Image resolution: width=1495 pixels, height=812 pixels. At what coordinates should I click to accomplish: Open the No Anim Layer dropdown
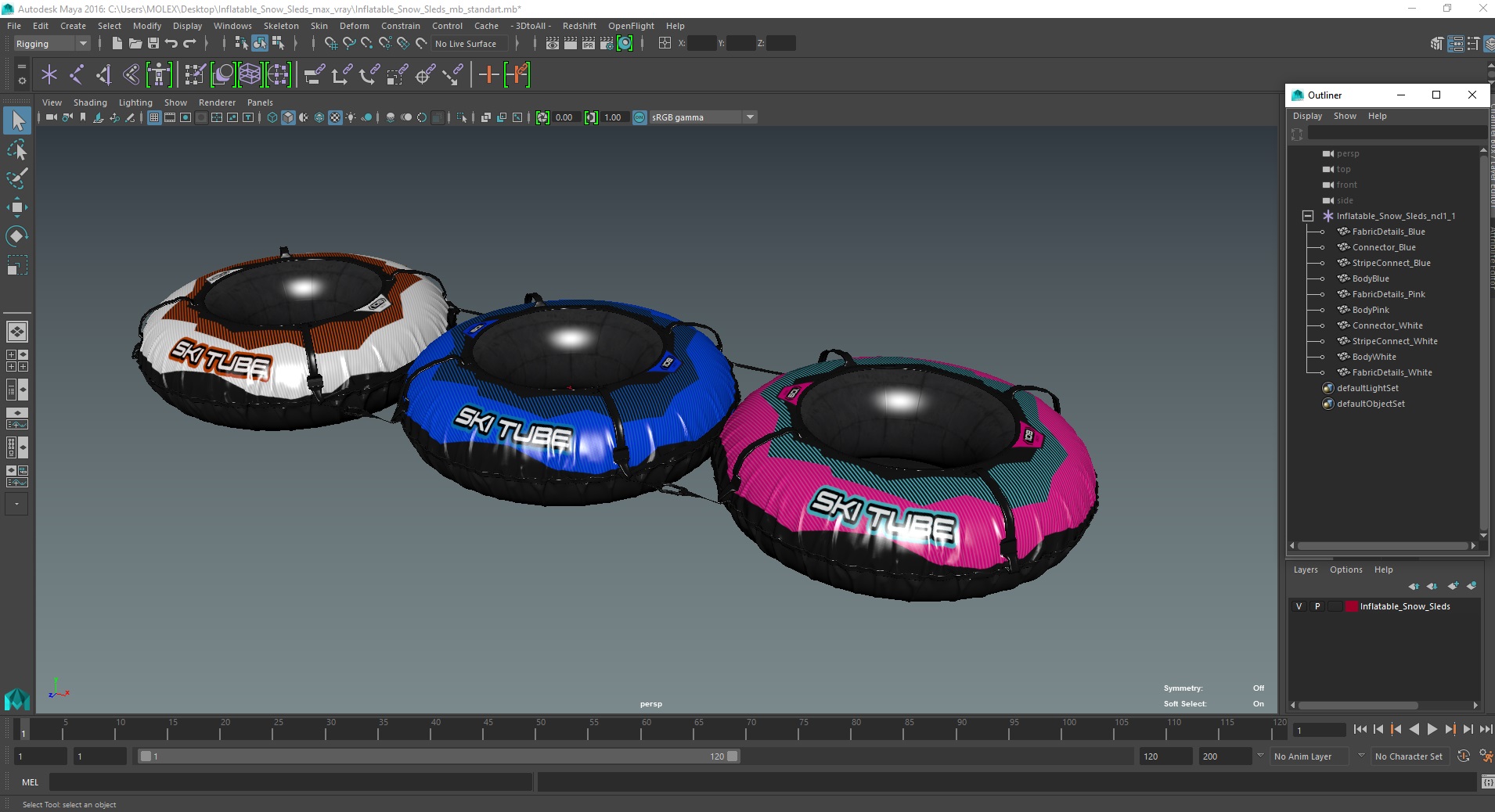point(1309,756)
